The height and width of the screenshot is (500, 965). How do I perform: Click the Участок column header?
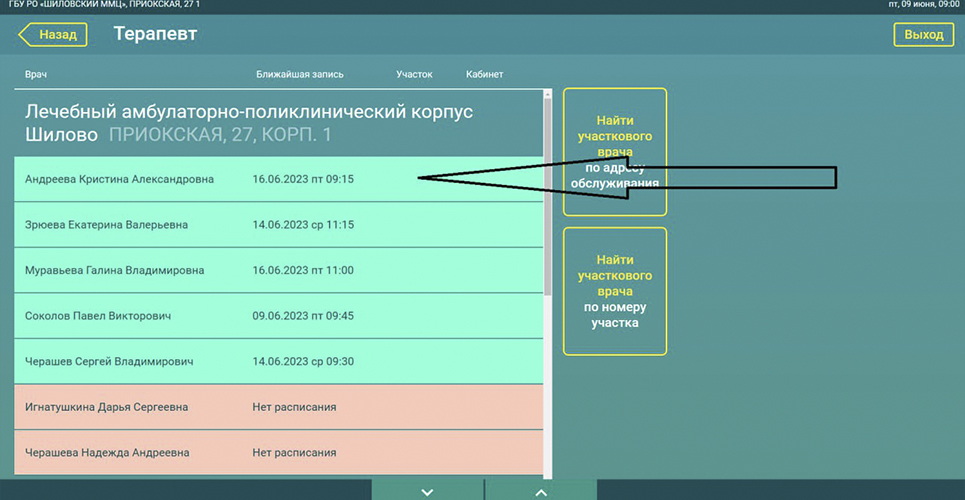[x=414, y=75]
